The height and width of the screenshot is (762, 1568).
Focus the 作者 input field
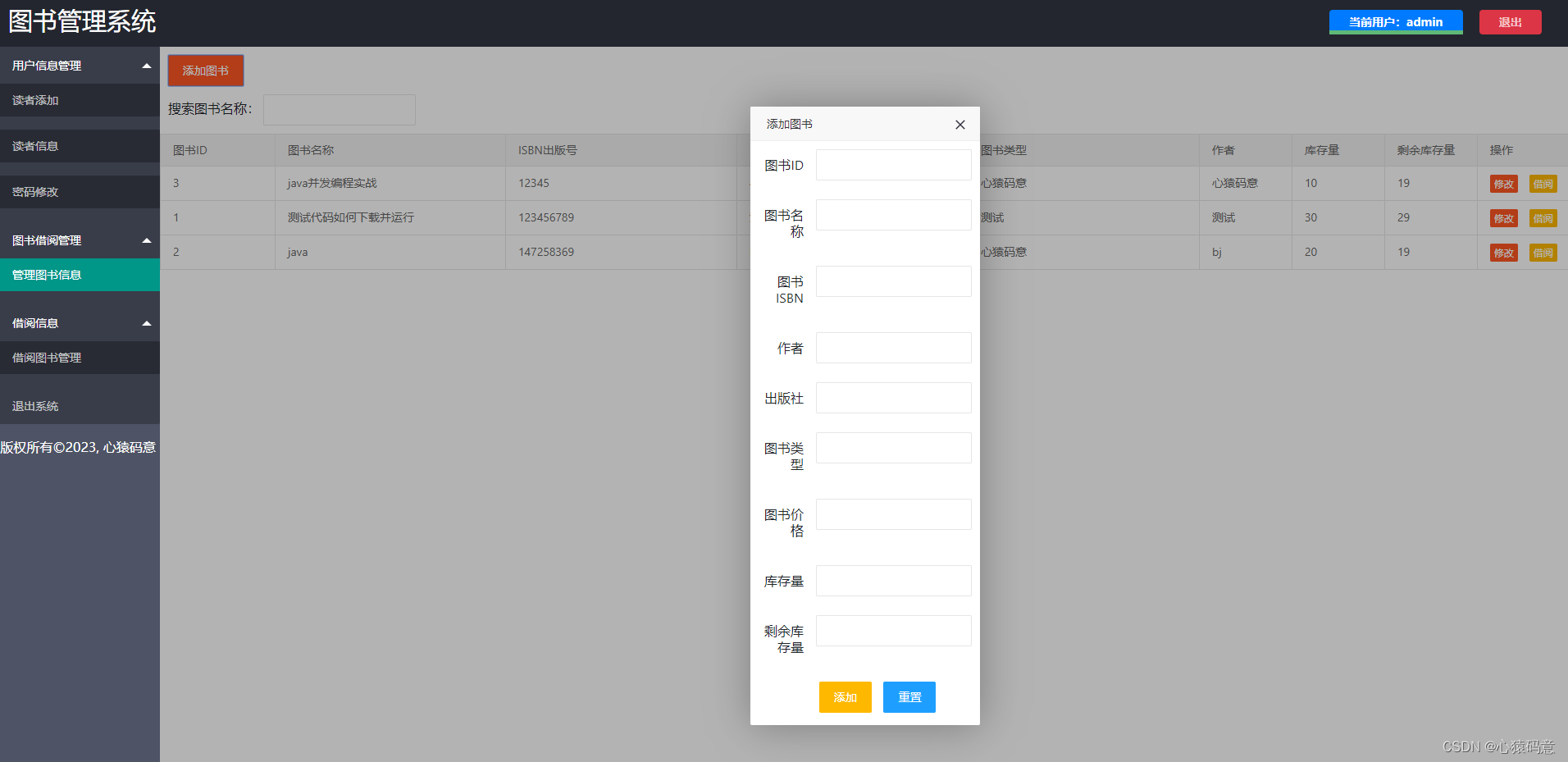(894, 348)
